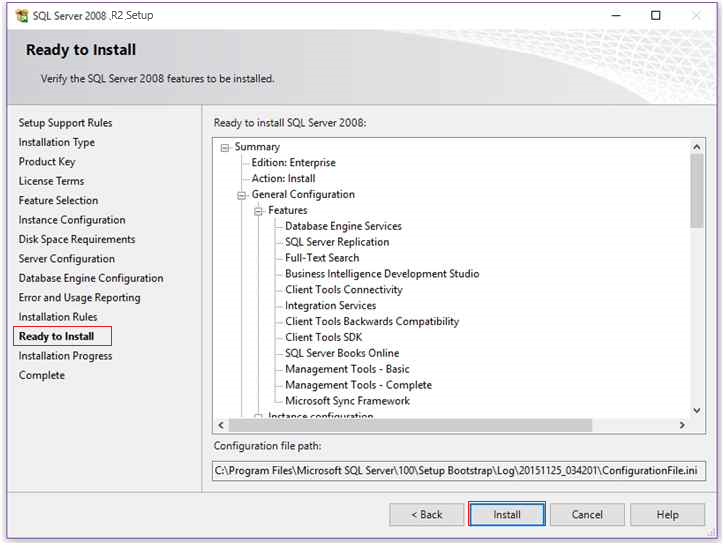Select the Action: Install tree row

pyautogui.click(x=283, y=178)
